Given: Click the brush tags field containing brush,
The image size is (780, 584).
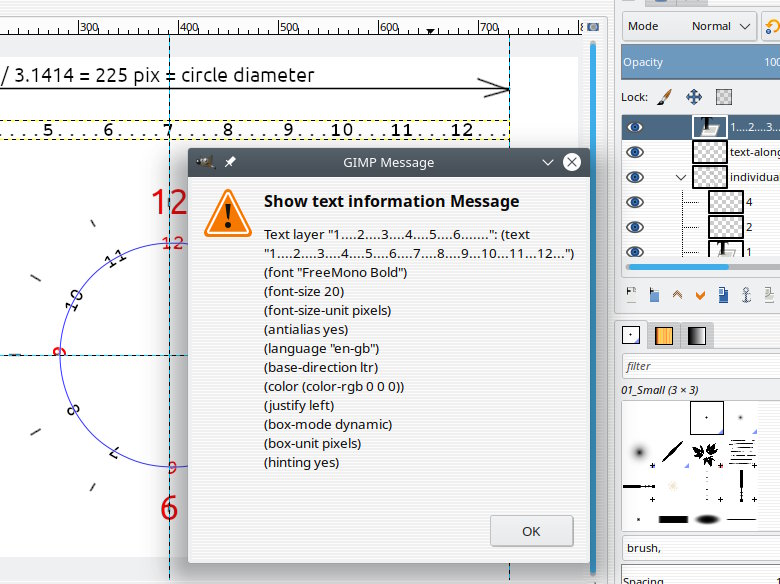Looking at the screenshot, I should pyautogui.click(x=700, y=548).
